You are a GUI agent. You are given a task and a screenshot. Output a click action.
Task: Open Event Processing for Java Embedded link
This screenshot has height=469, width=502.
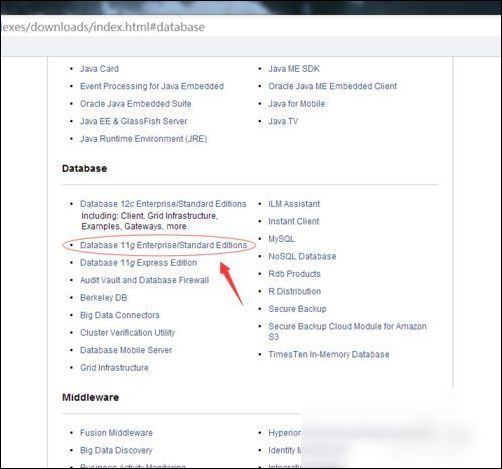(152, 86)
